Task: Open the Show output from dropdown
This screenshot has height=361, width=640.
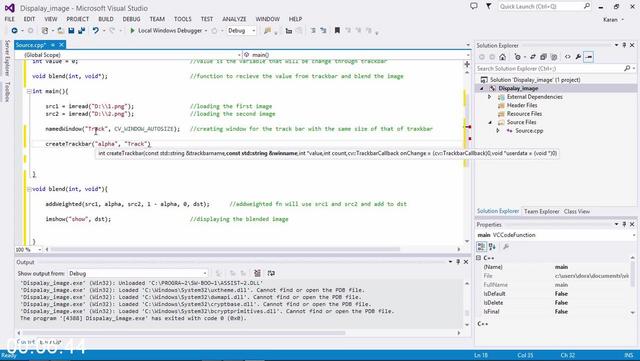Action: coord(138,273)
